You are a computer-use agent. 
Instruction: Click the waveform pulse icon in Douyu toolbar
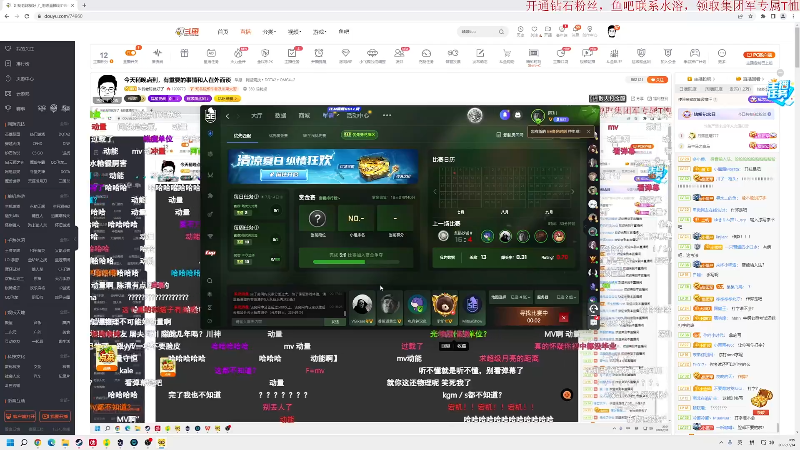pos(157,53)
